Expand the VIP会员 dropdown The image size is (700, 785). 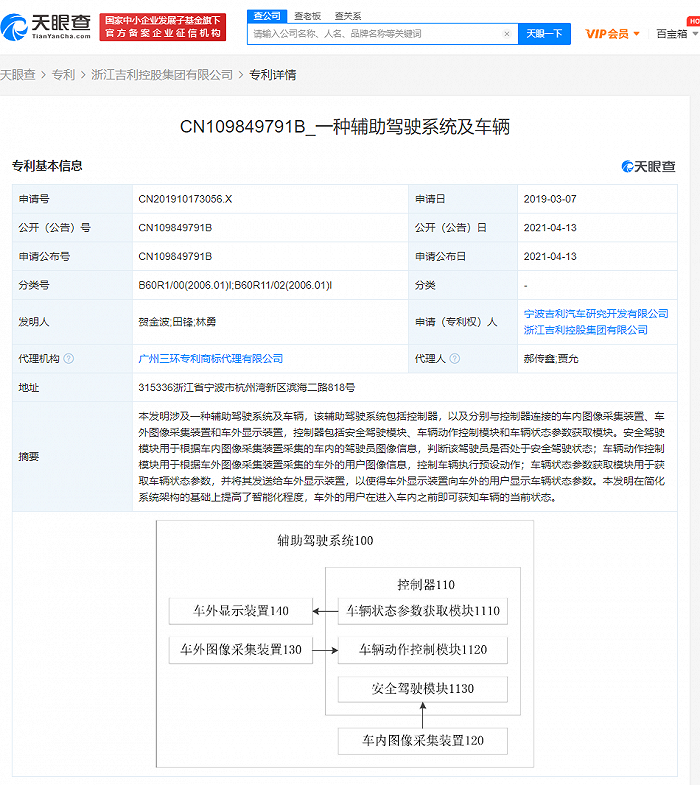612,34
